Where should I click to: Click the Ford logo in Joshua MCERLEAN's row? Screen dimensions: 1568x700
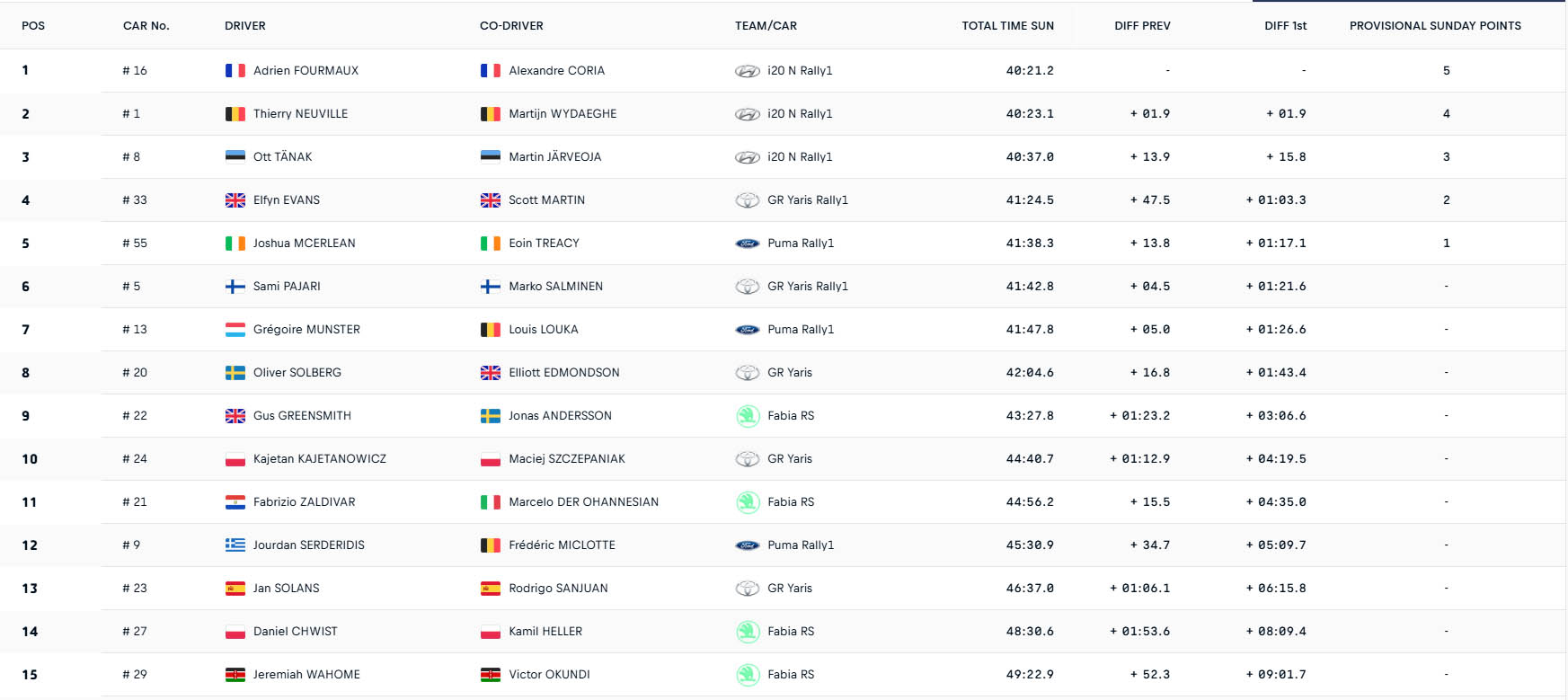pos(748,244)
